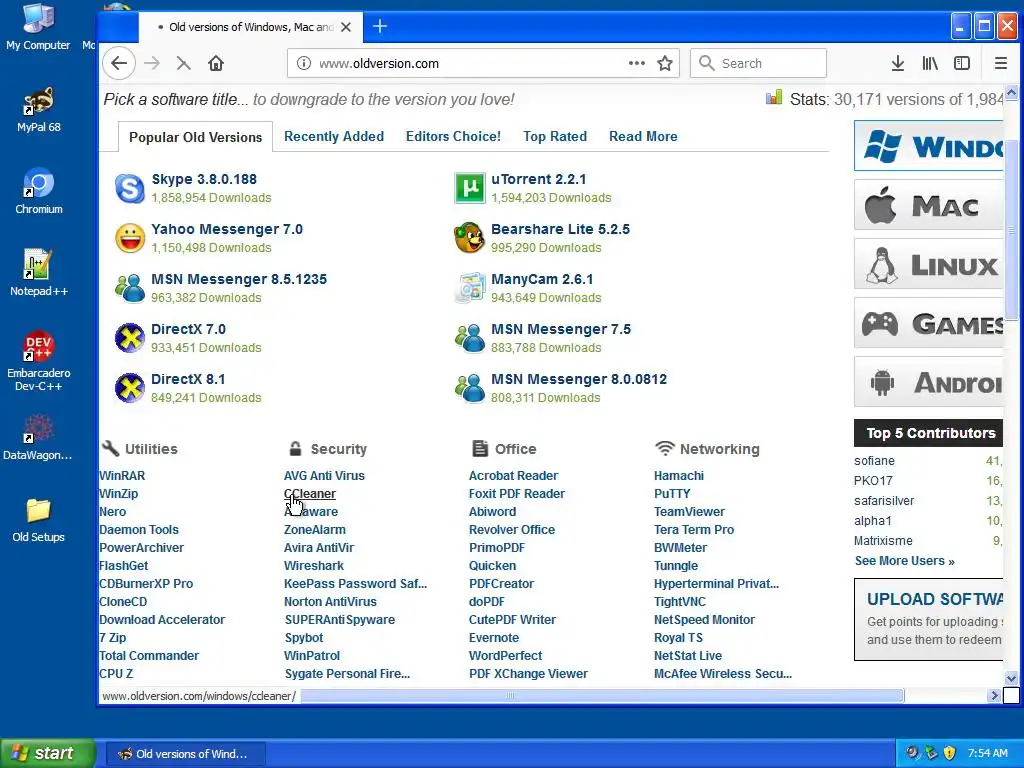Image resolution: width=1024 pixels, height=768 pixels.
Task: Click the DirectX 7.0 icon
Action: pos(130,338)
